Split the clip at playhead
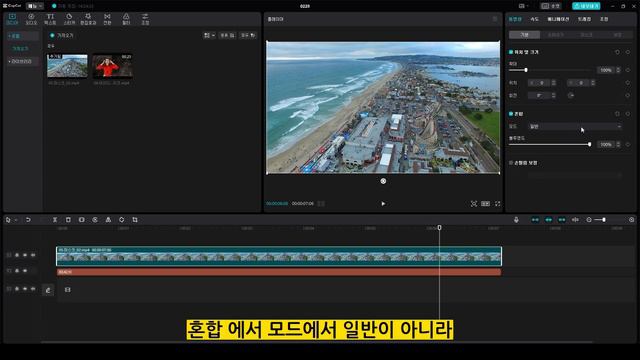The height and width of the screenshot is (360, 640). click(x=55, y=220)
